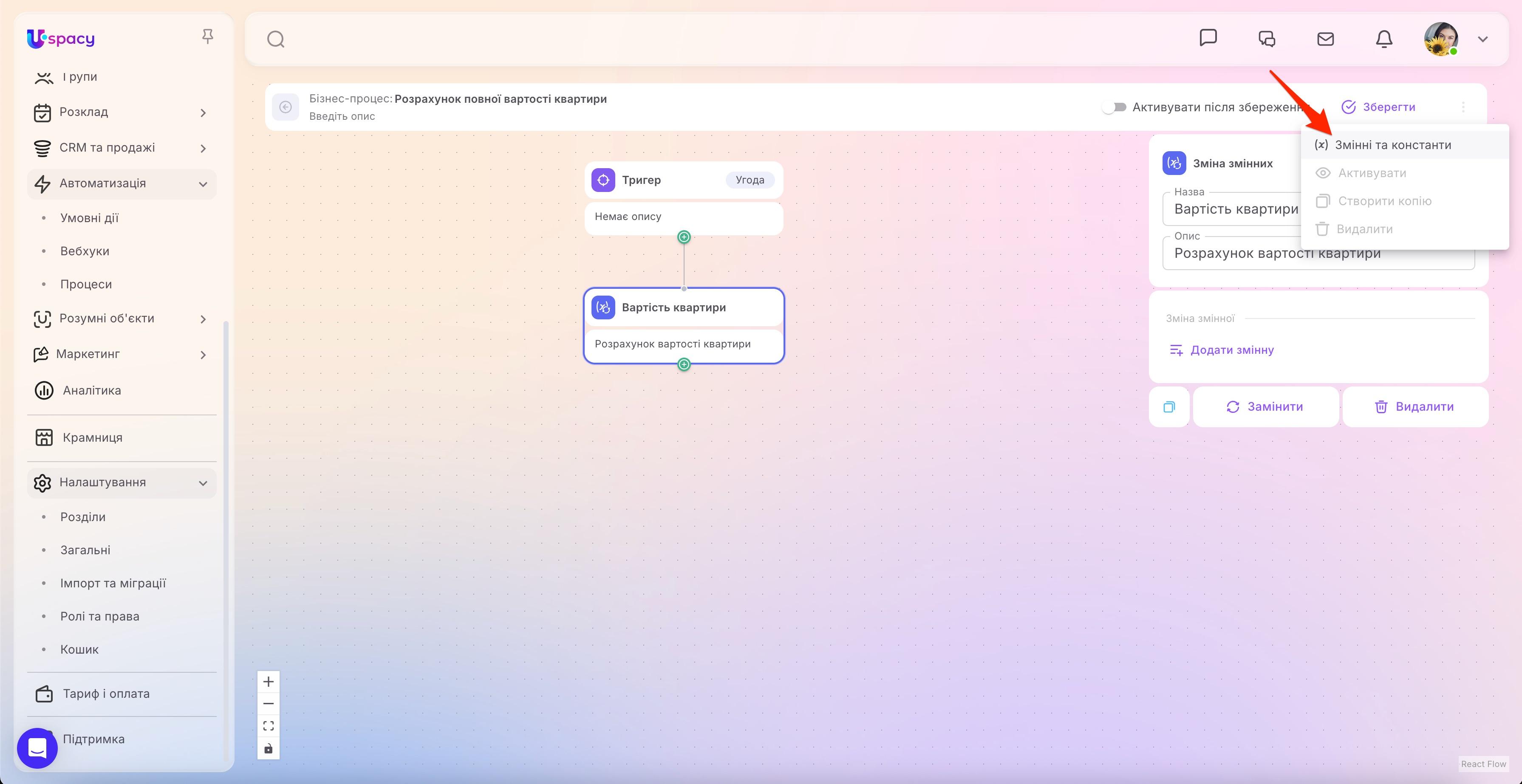The width and height of the screenshot is (1522, 784).
Task: Open the Групи sidebar item
Action: pyautogui.click(x=80, y=77)
